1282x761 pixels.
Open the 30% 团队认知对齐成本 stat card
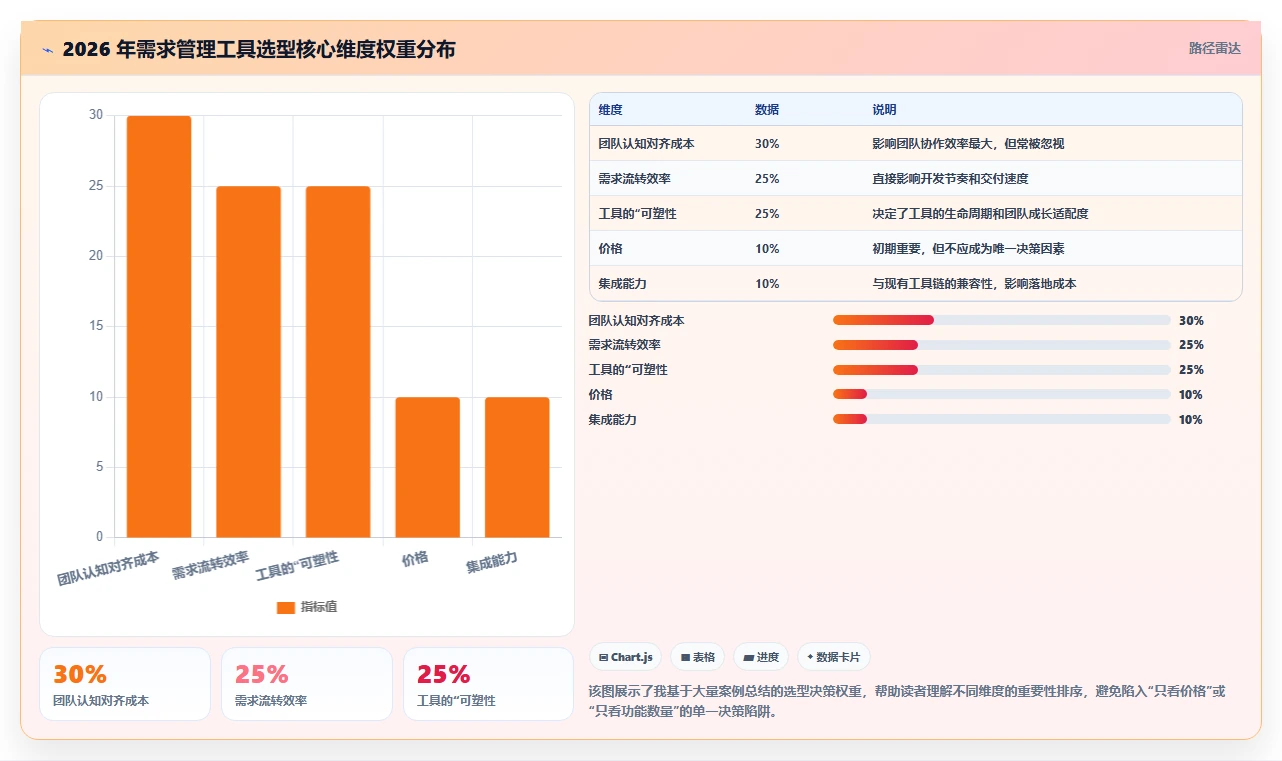[x=125, y=684]
